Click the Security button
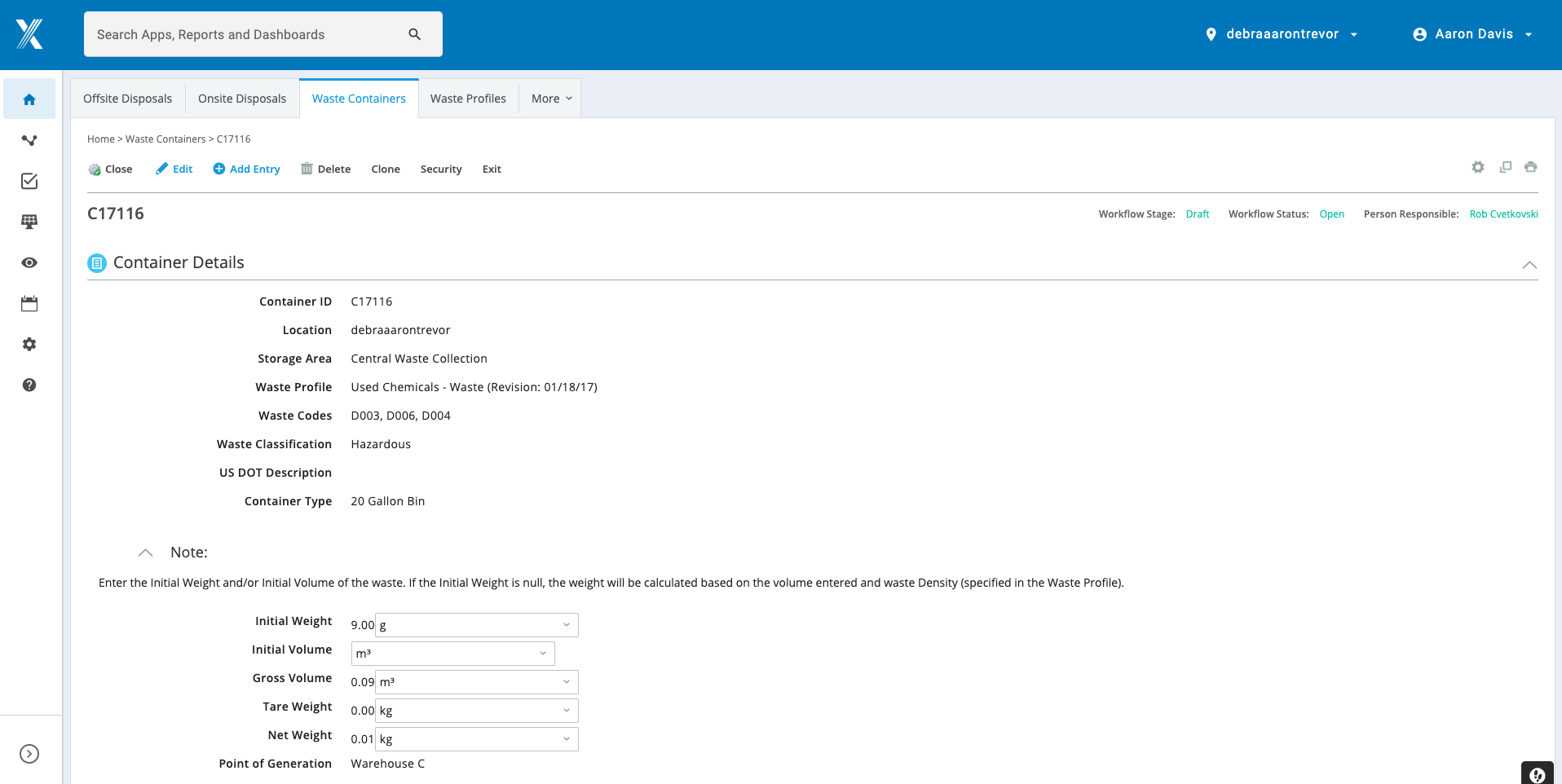Viewport: 1562px width, 784px height. (x=441, y=170)
